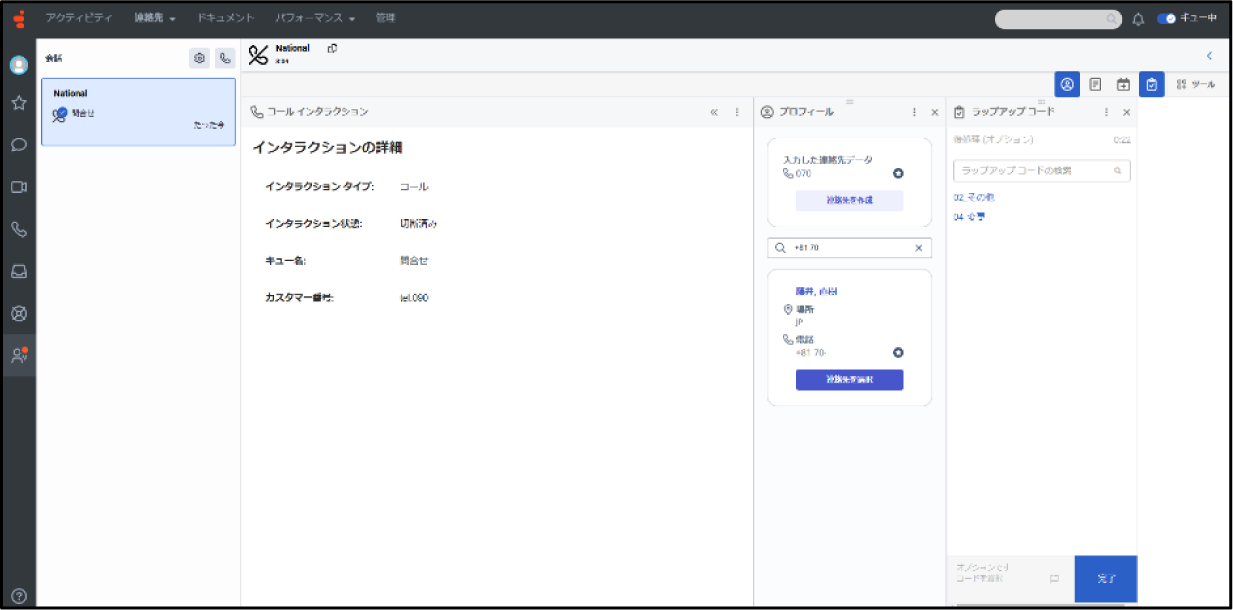Open the アクティビティ menu item
The image size is (1233, 610).
coord(79,19)
